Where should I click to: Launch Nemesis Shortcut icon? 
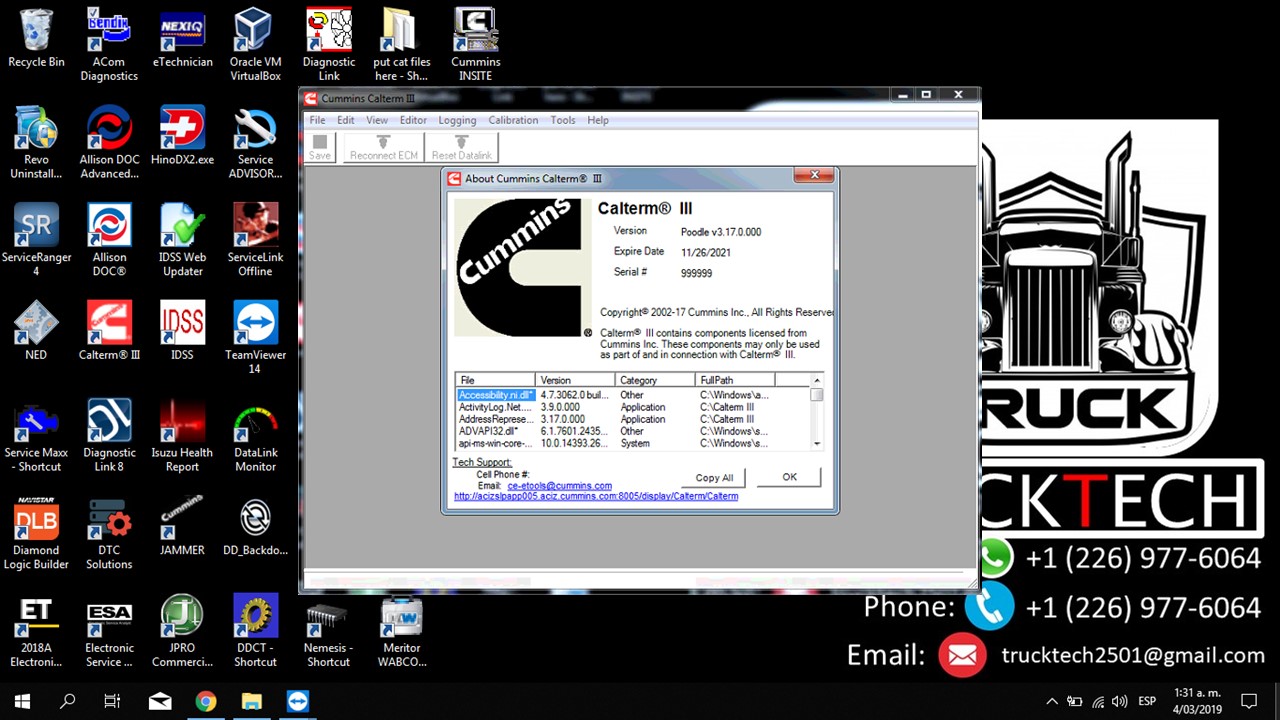pyautogui.click(x=329, y=631)
